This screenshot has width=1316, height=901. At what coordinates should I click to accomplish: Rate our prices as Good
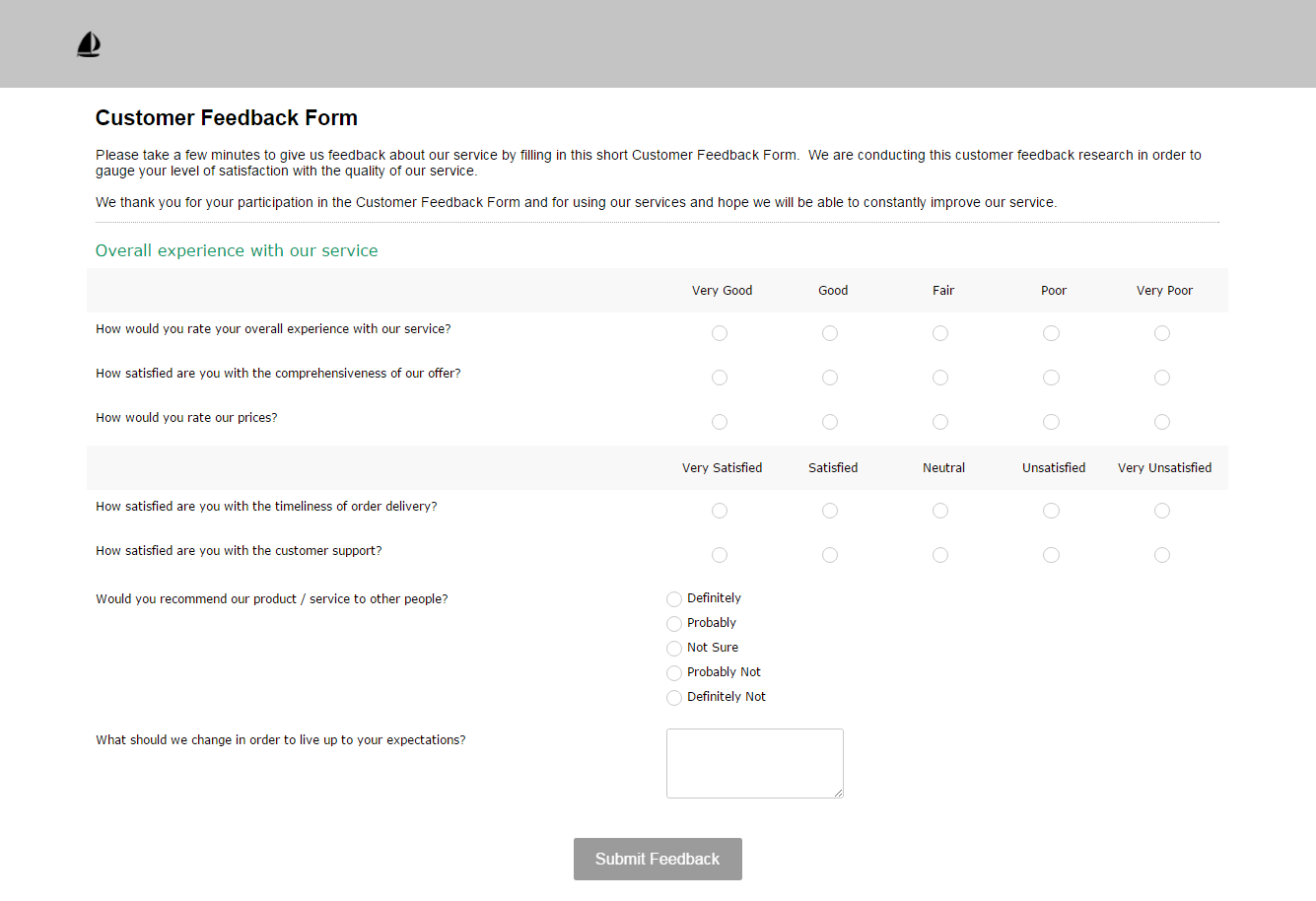point(830,422)
